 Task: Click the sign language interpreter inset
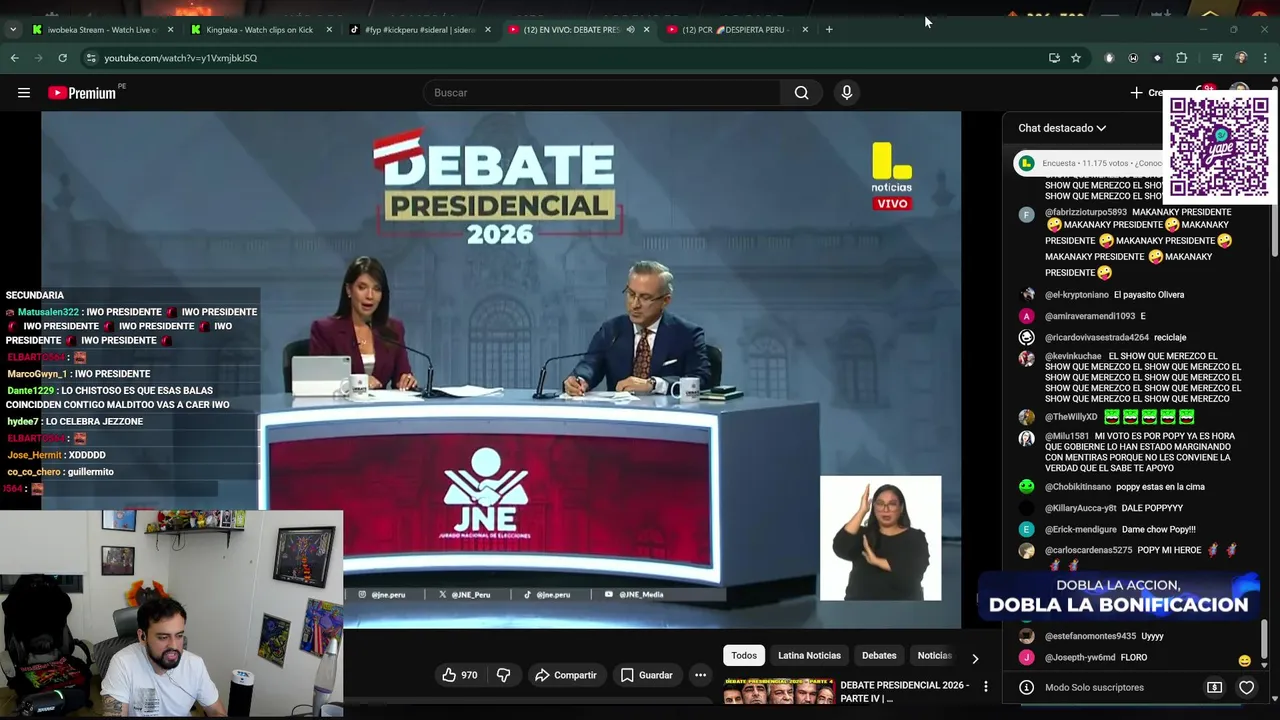880,538
